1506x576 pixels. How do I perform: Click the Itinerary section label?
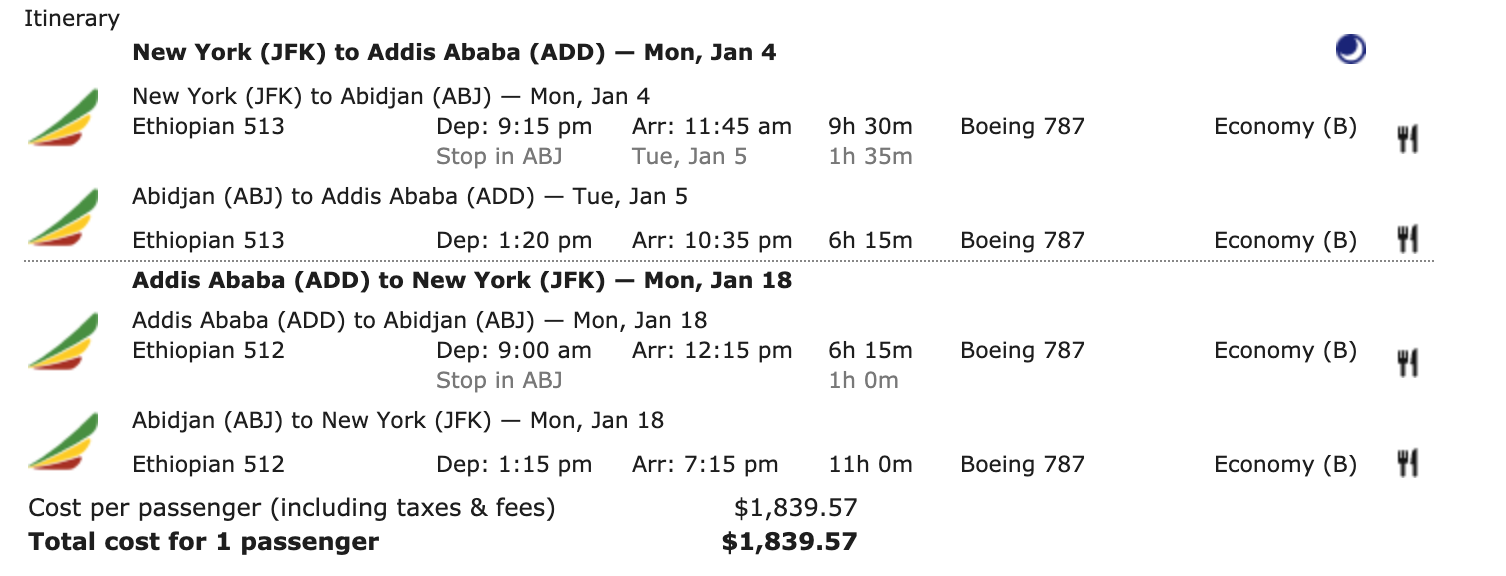click(x=72, y=18)
